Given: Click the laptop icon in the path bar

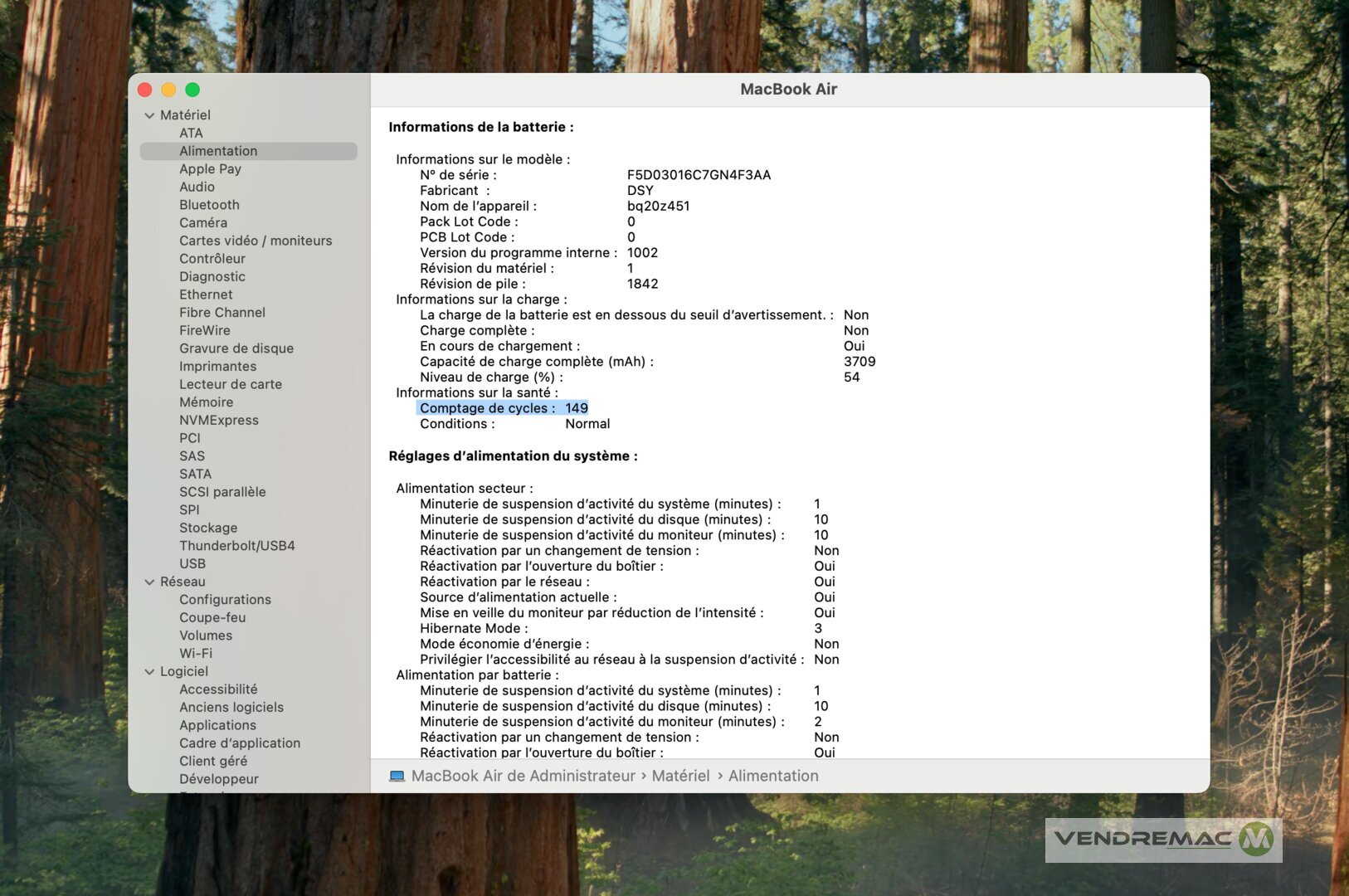Looking at the screenshot, I should pyautogui.click(x=397, y=777).
